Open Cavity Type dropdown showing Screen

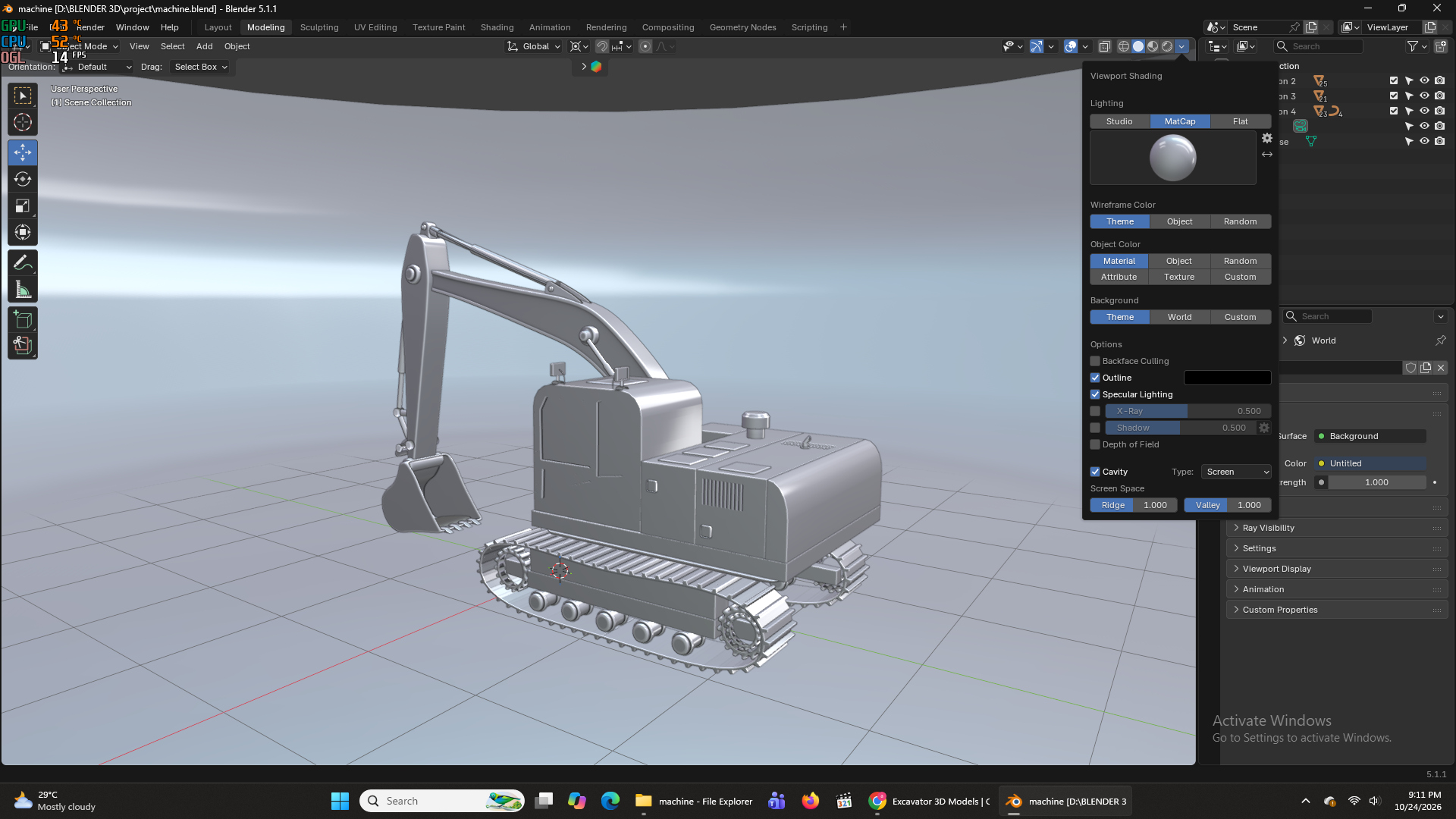1236,472
